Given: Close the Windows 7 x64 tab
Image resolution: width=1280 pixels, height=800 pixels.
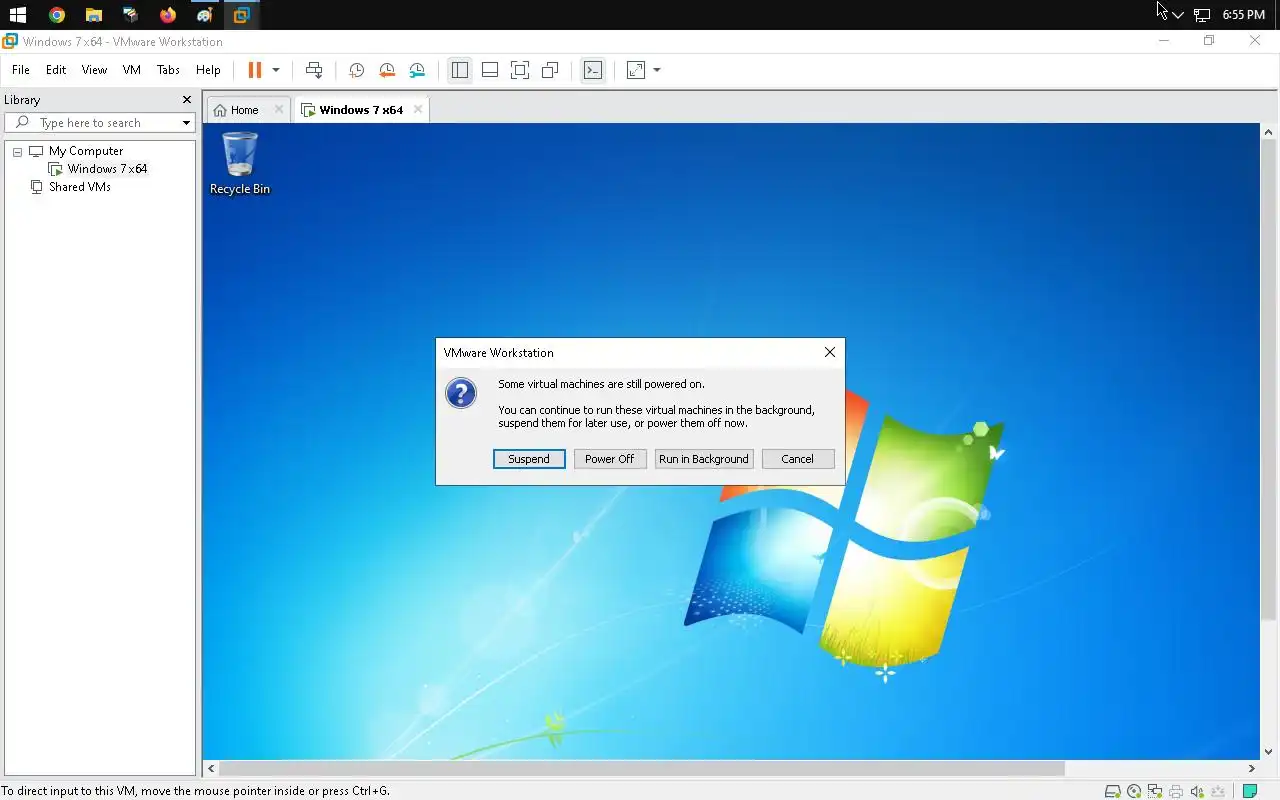Looking at the screenshot, I should click(x=418, y=110).
